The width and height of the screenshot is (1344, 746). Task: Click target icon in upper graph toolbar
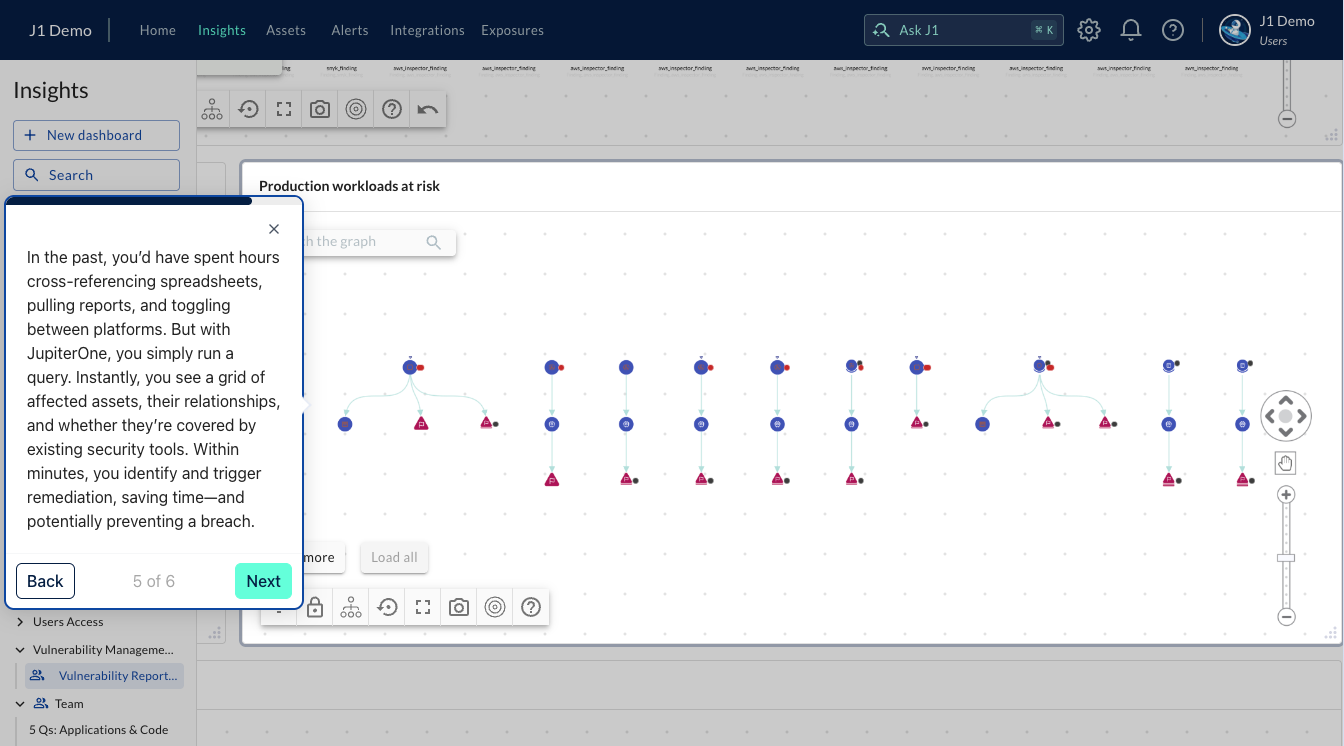click(x=356, y=109)
